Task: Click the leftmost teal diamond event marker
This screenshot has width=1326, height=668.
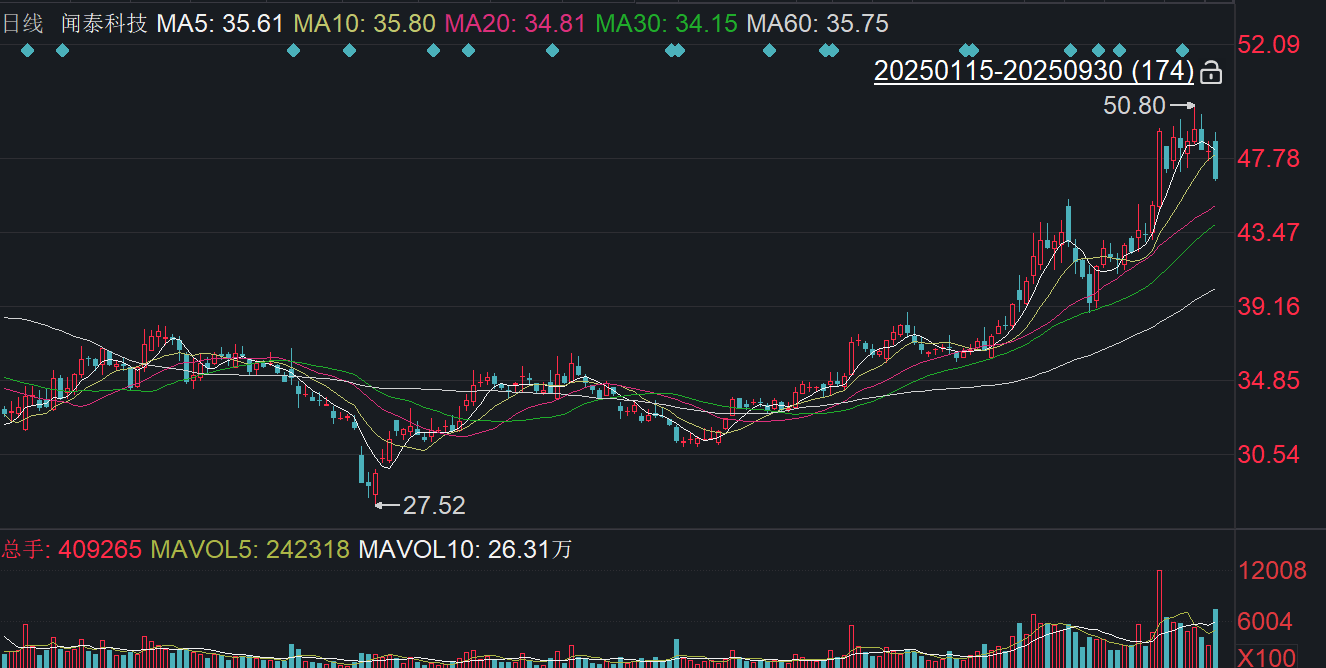Action: tap(27, 50)
